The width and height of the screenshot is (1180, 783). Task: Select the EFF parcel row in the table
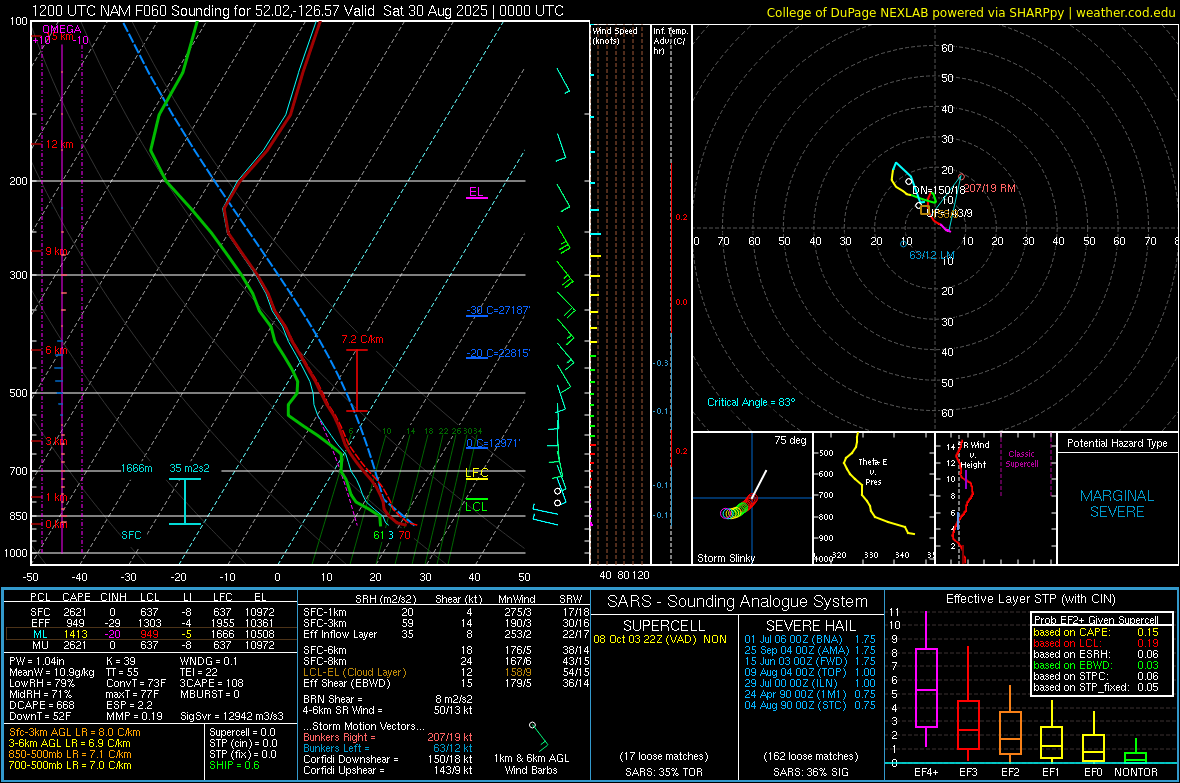151,623
